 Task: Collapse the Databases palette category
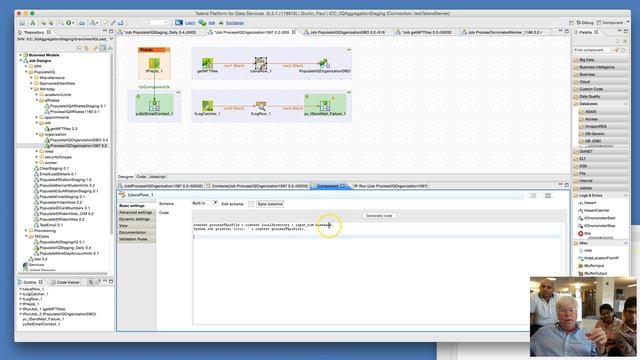(x=600, y=104)
